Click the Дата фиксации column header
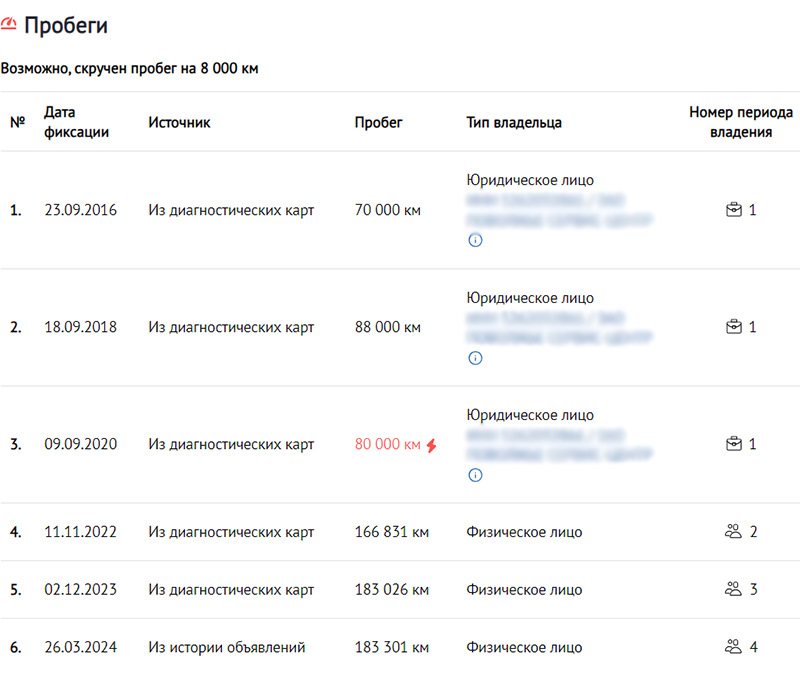This screenshot has height=673, width=800. [x=76, y=122]
